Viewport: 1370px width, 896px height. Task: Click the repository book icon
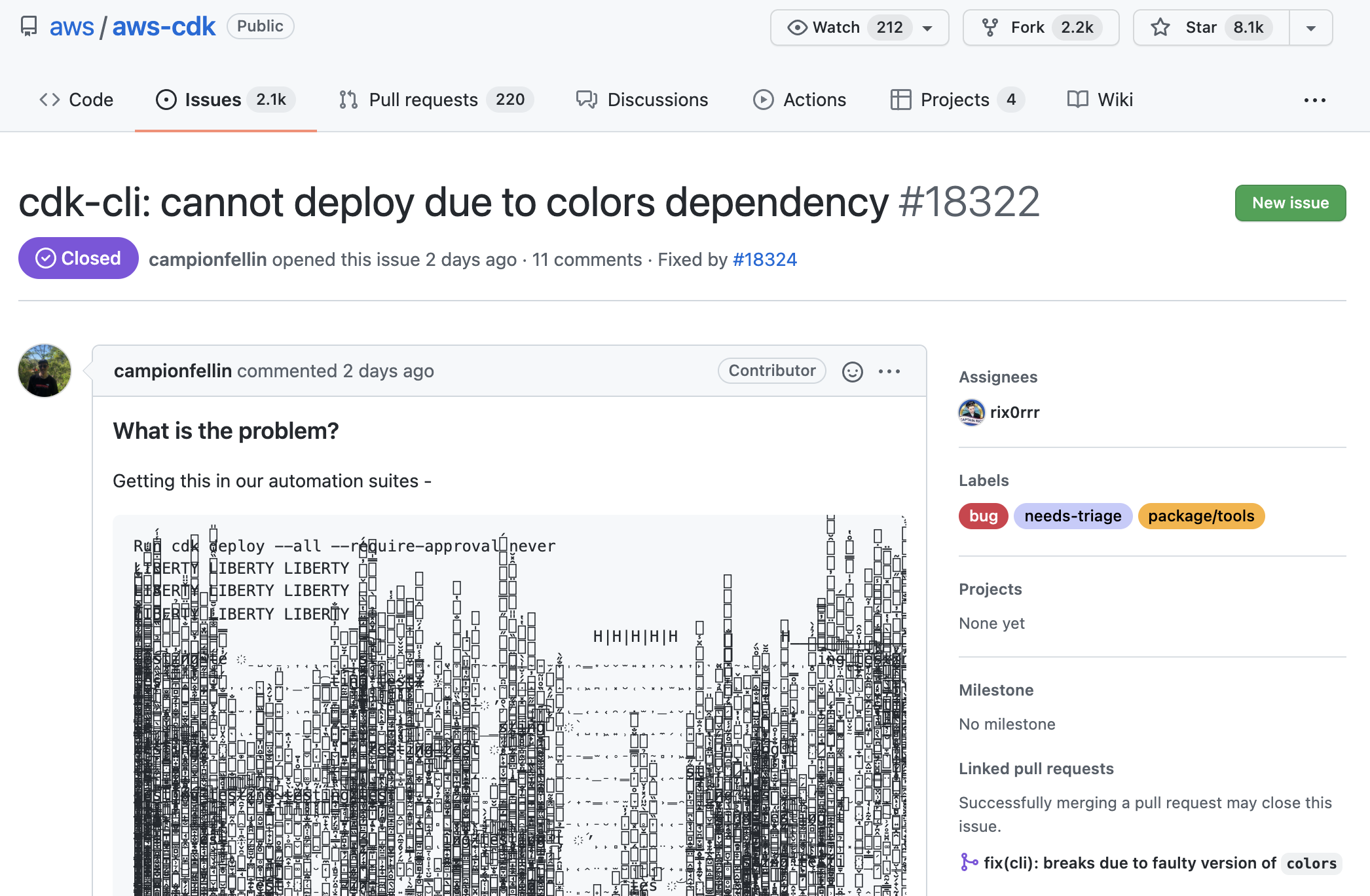[x=29, y=26]
